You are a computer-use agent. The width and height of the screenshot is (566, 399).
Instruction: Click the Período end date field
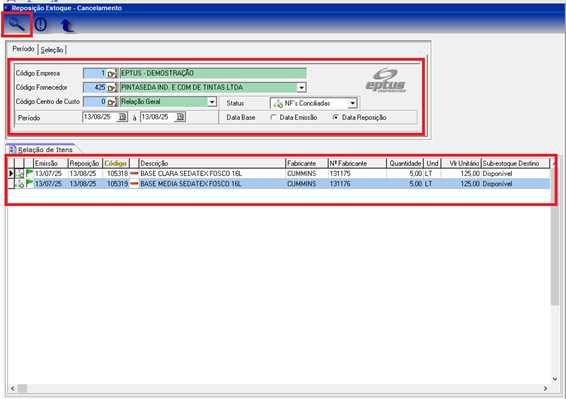158,117
